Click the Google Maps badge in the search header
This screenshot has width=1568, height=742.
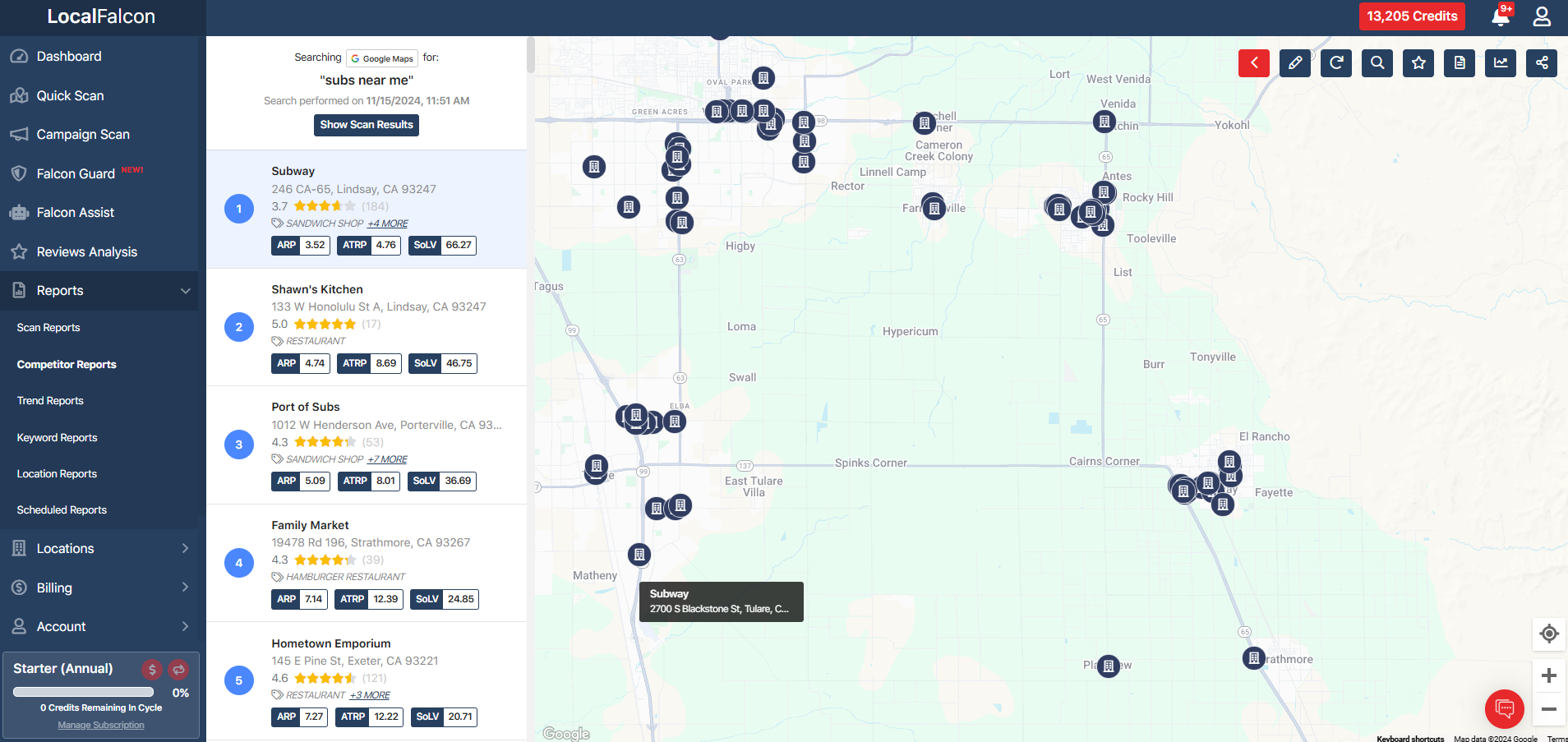pyautogui.click(x=382, y=58)
